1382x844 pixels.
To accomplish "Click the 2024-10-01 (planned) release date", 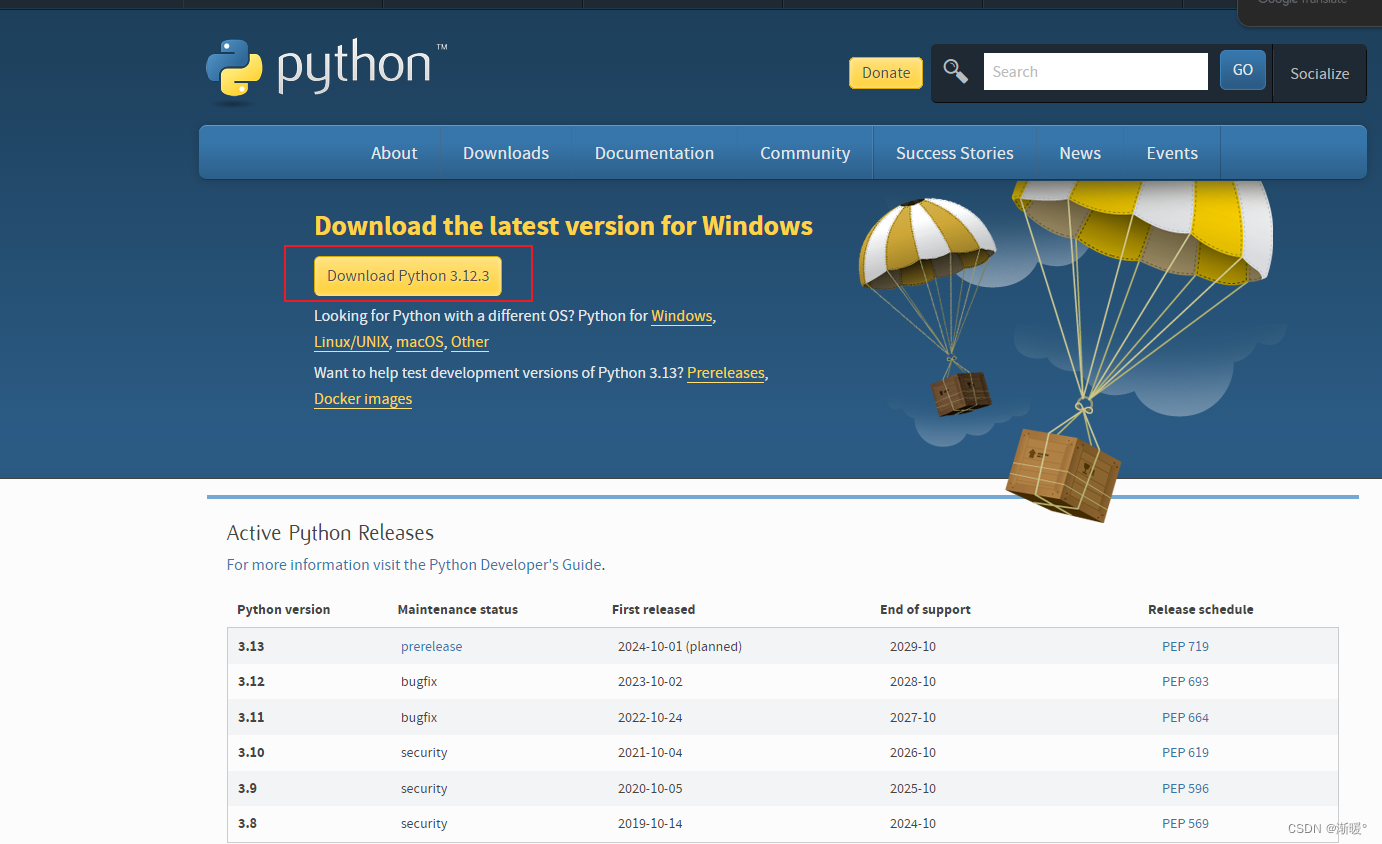I will (x=680, y=647).
